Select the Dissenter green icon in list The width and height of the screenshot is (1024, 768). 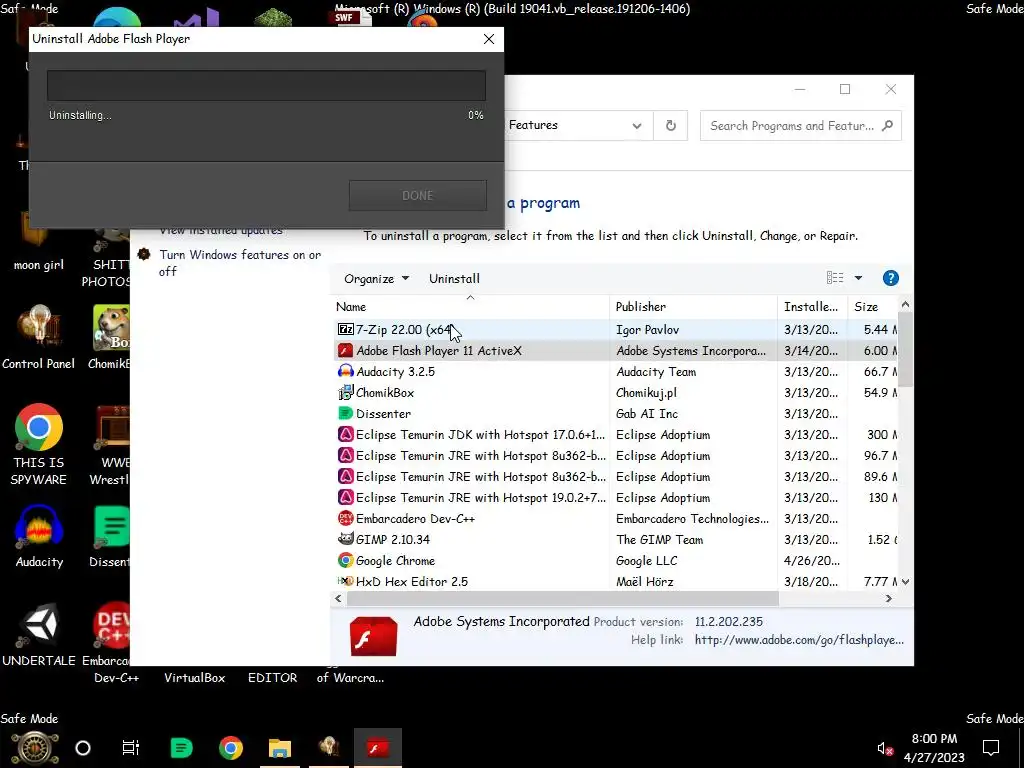click(x=345, y=413)
